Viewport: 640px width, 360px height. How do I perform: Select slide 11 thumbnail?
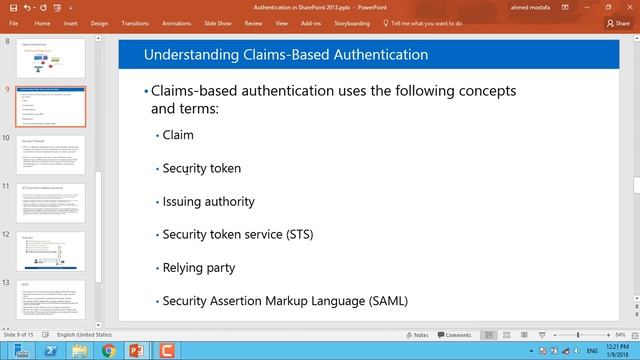[x=51, y=203]
